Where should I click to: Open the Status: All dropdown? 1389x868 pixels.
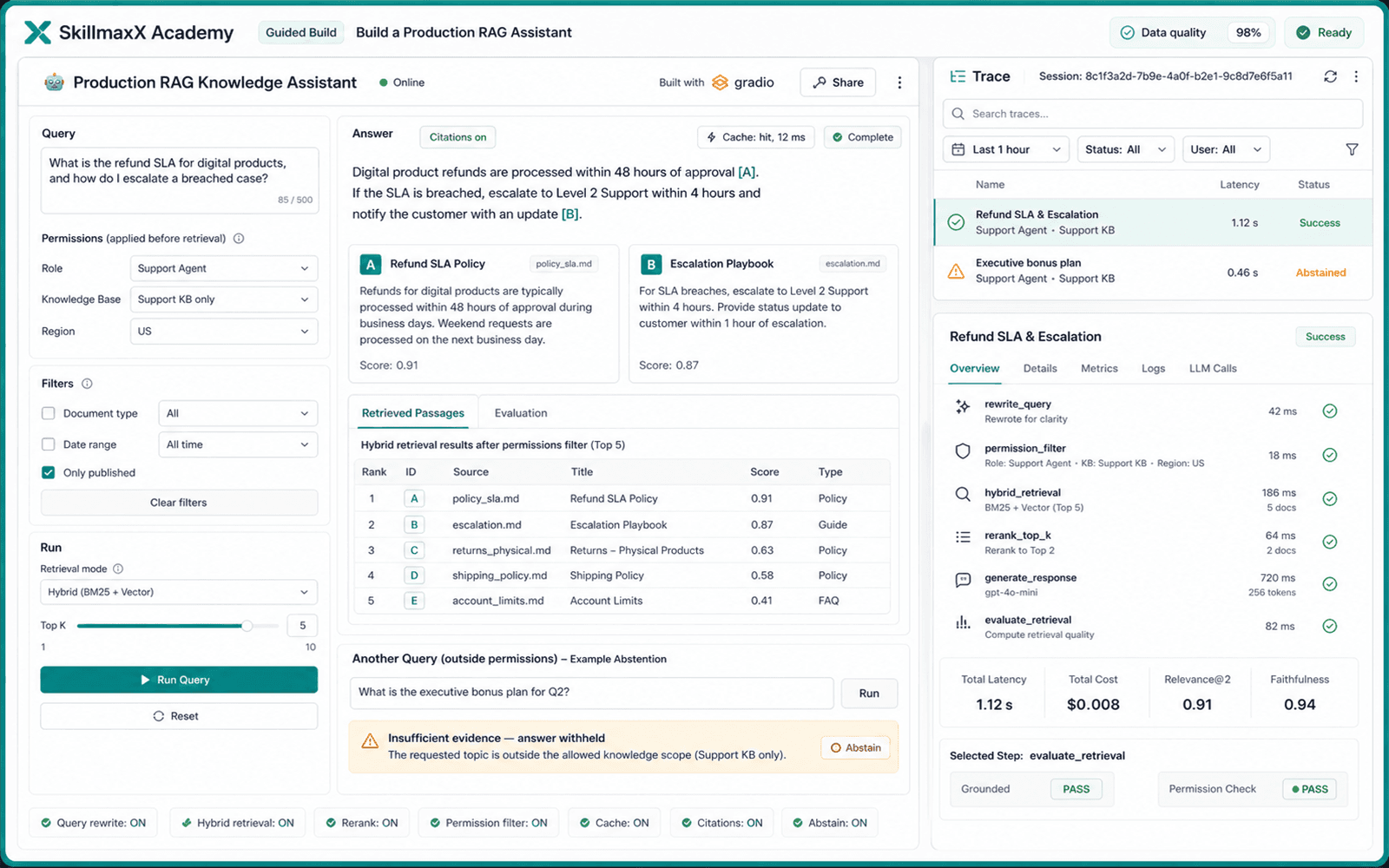1125,149
